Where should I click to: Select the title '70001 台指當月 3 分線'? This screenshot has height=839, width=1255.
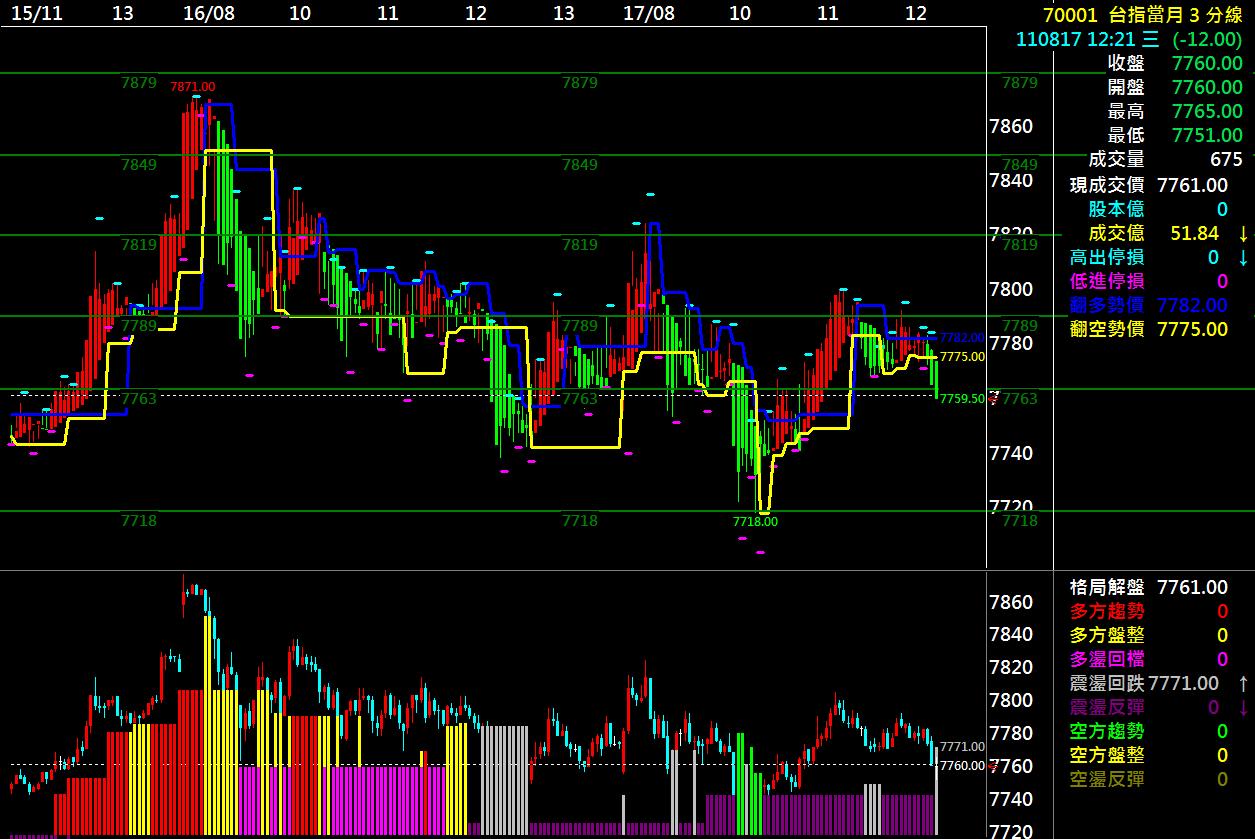coord(1142,14)
